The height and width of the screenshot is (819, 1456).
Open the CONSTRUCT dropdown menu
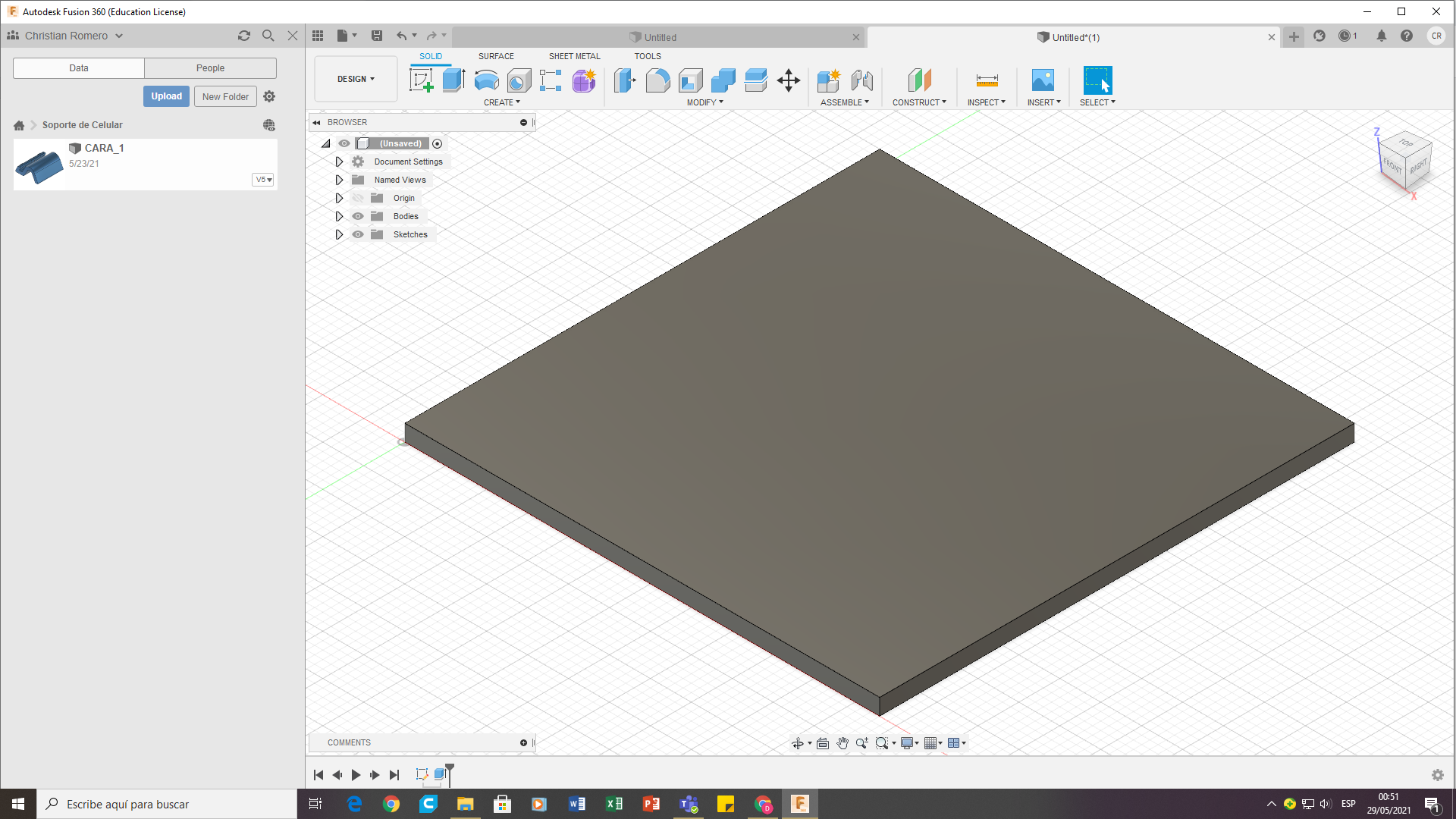point(919,102)
